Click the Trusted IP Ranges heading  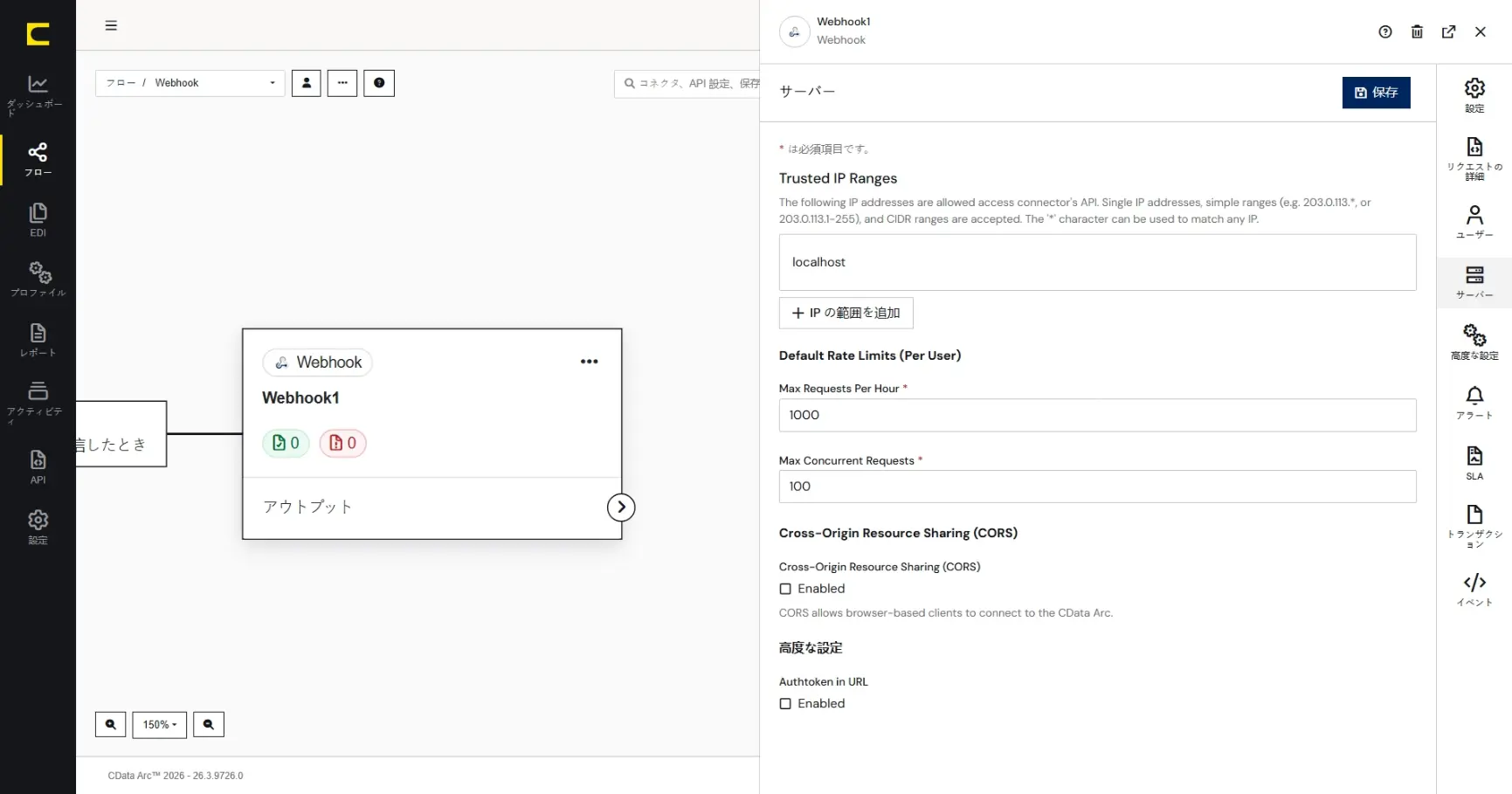[x=838, y=178]
